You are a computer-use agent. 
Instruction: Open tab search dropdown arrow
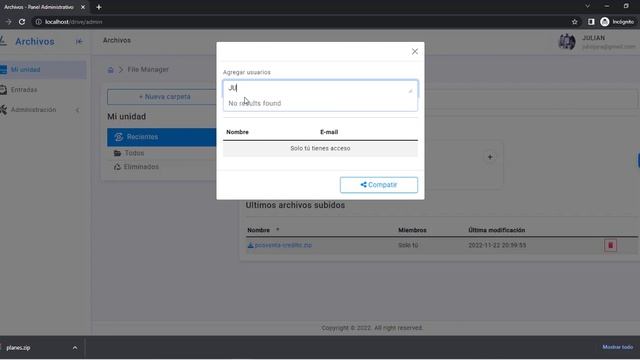(587, 6)
